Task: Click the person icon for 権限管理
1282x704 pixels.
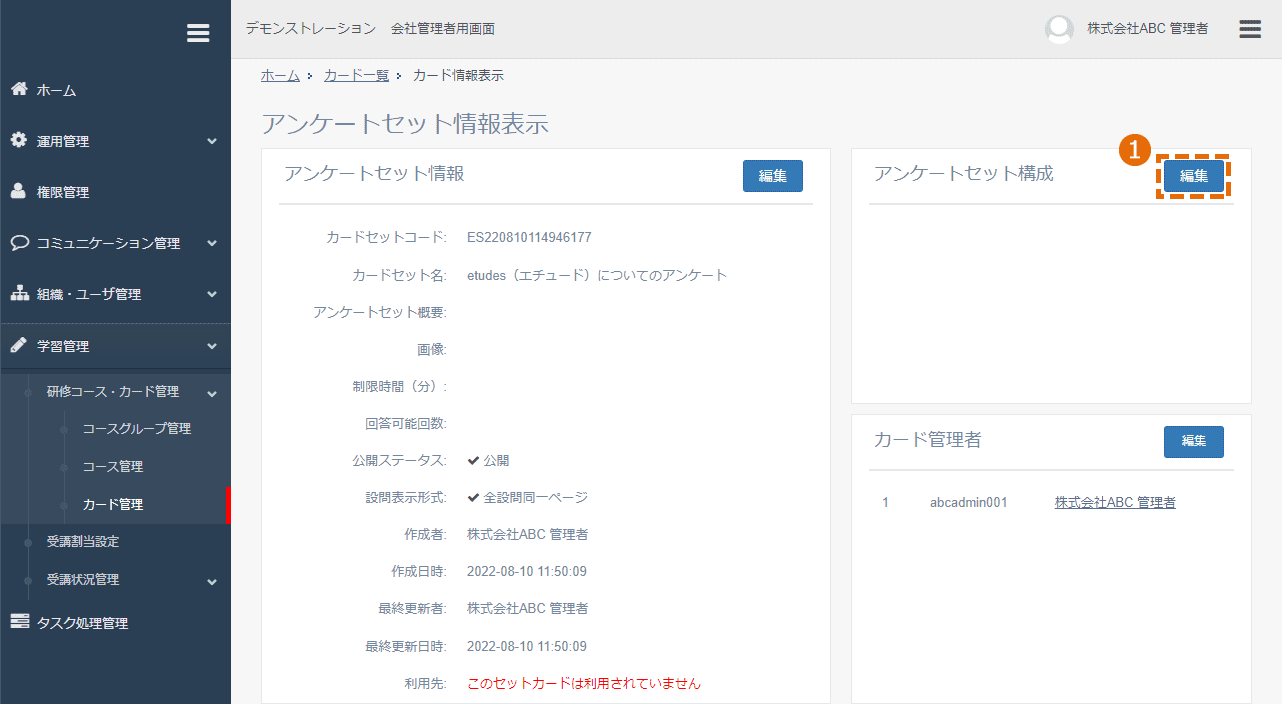Action: [19, 191]
